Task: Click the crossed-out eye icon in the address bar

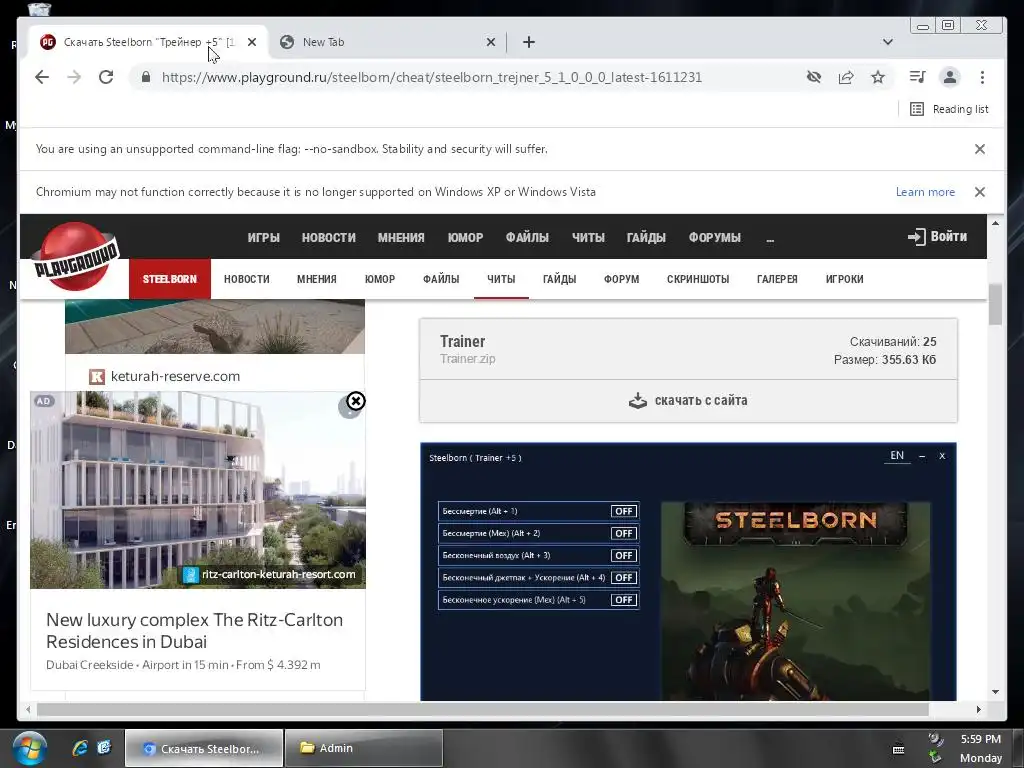Action: tap(814, 77)
